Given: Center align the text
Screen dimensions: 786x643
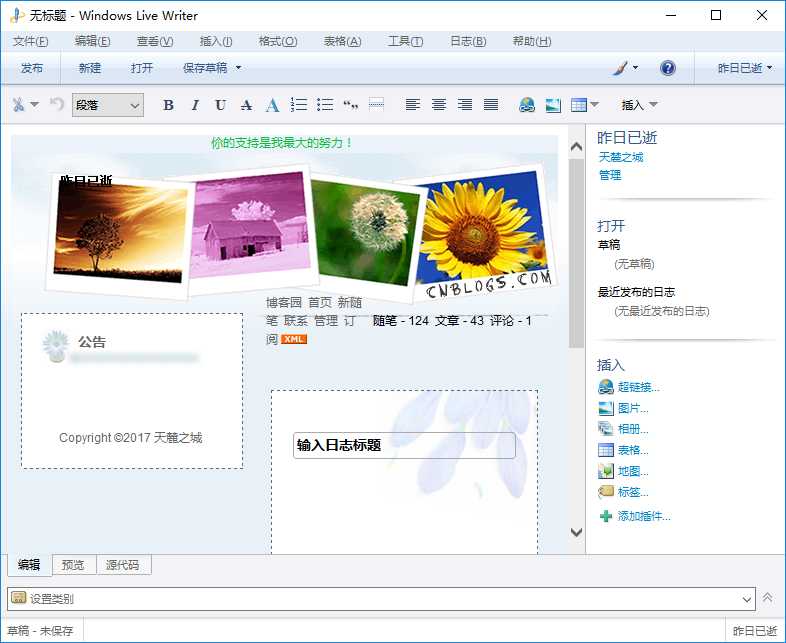Looking at the screenshot, I should click(439, 104).
